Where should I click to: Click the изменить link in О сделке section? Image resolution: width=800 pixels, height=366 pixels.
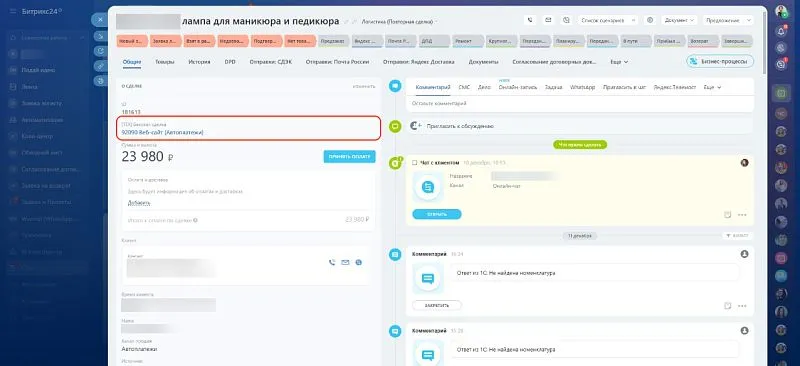click(364, 86)
